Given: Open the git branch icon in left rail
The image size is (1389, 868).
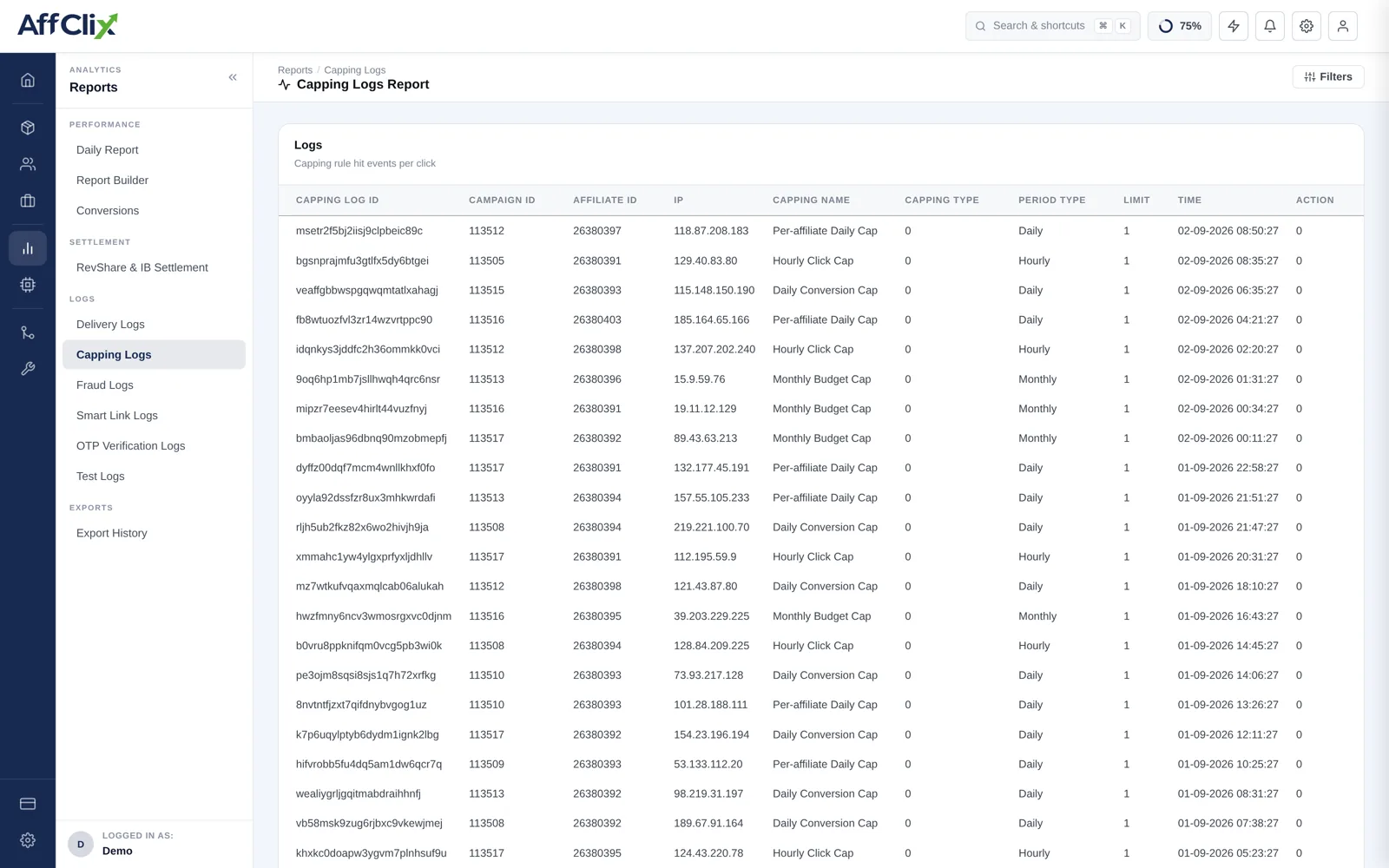Looking at the screenshot, I should tap(28, 332).
